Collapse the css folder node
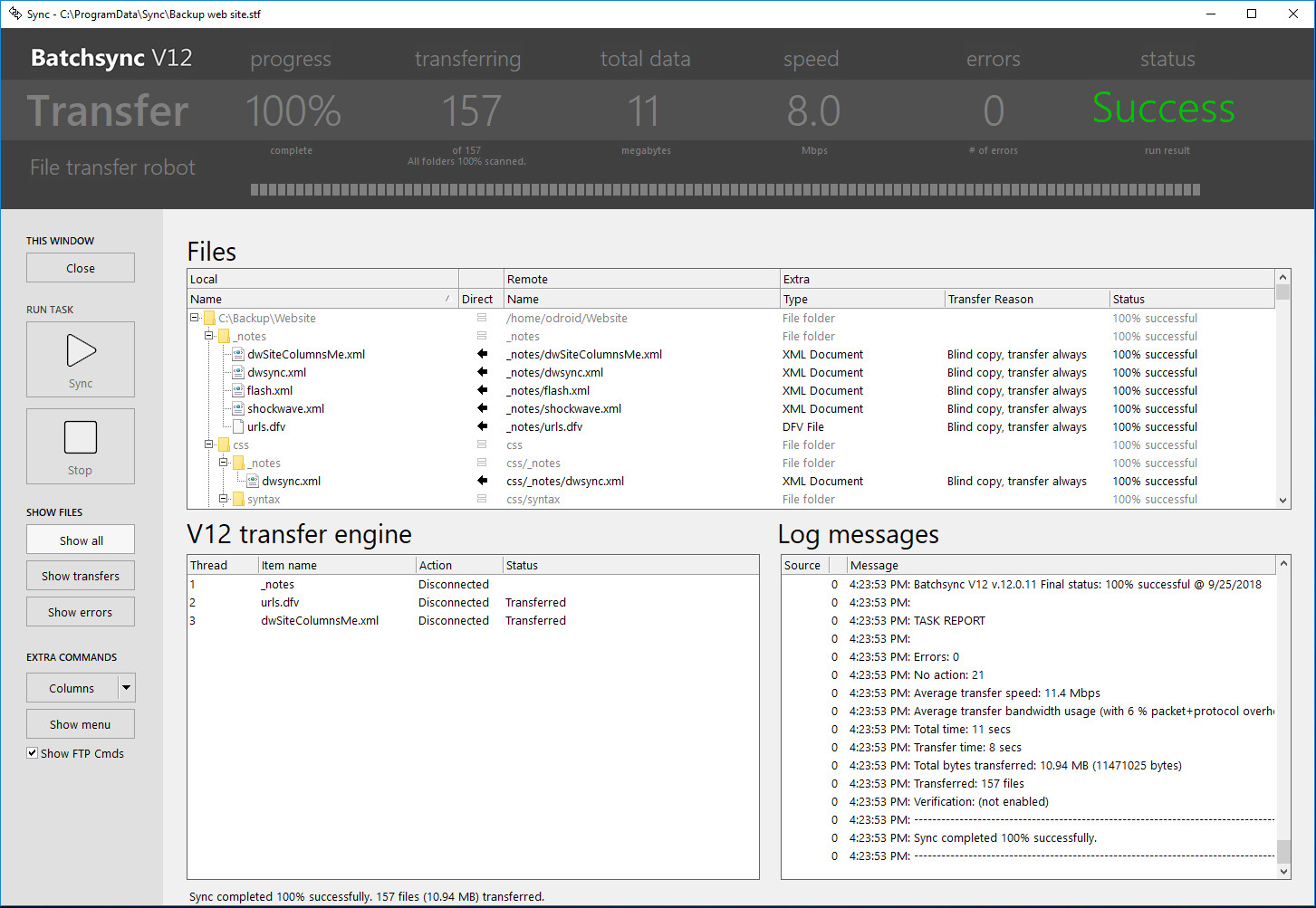 click(x=208, y=444)
